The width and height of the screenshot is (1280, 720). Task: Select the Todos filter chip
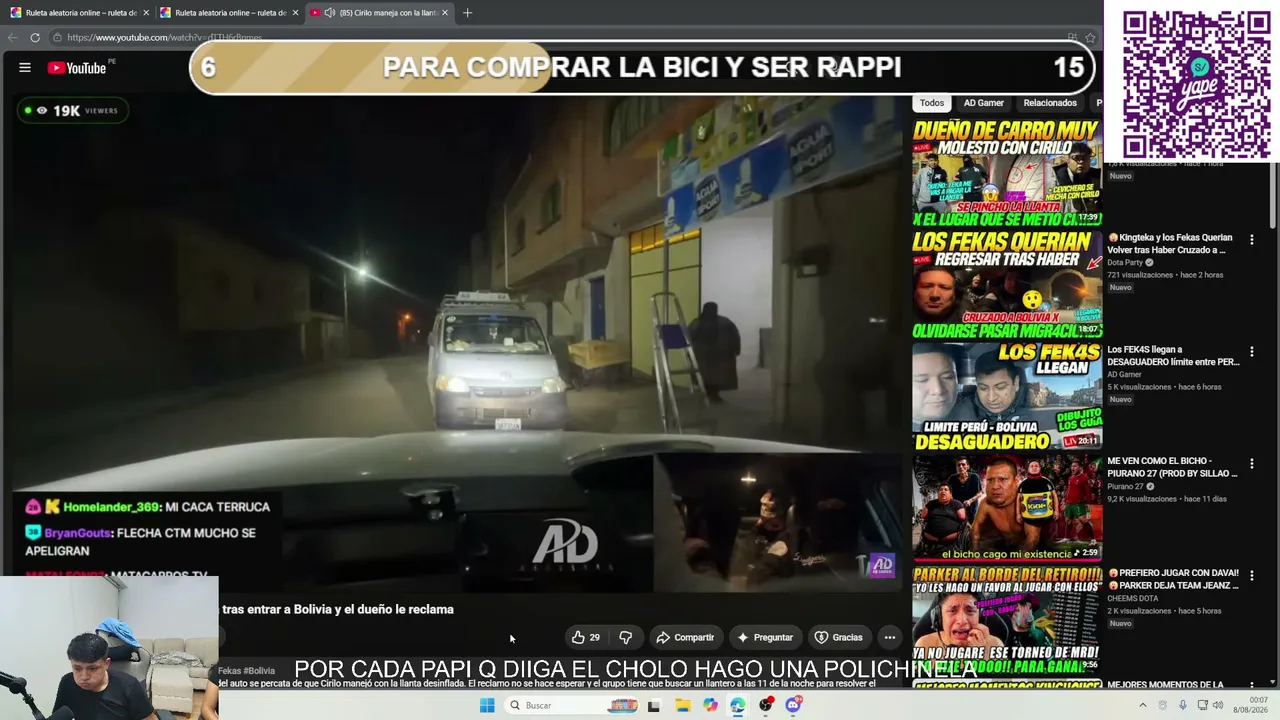click(932, 103)
